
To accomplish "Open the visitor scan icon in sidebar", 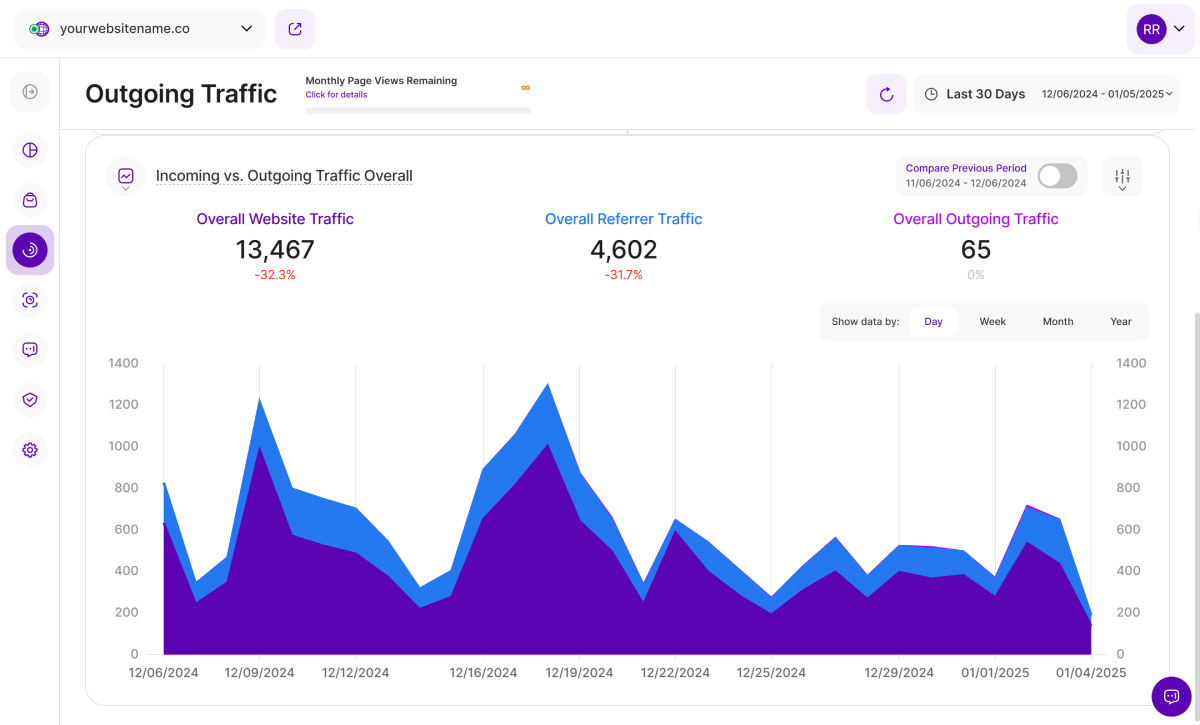I will pos(30,300).
